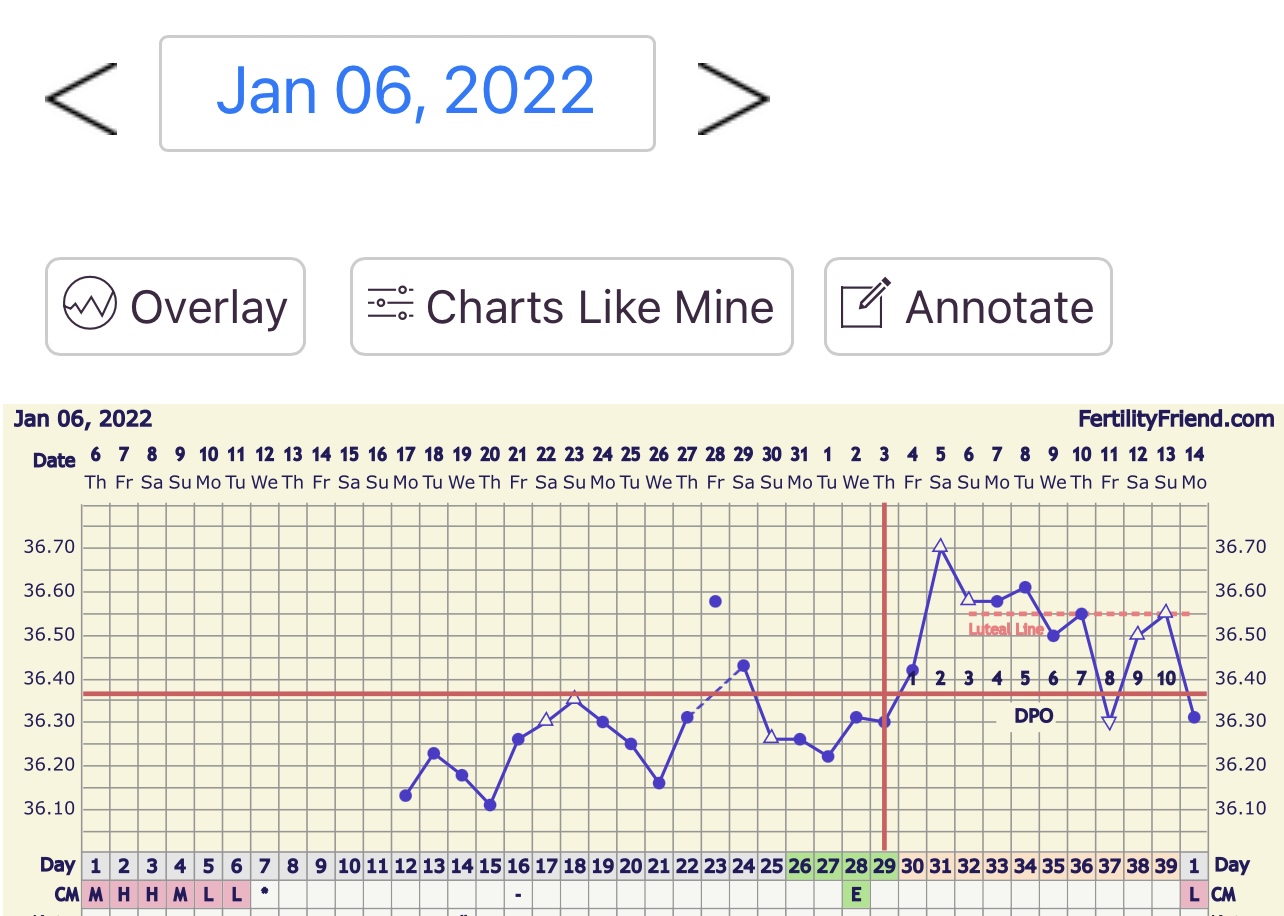
Task: Click the Annotate button
Action: point(967,306)
